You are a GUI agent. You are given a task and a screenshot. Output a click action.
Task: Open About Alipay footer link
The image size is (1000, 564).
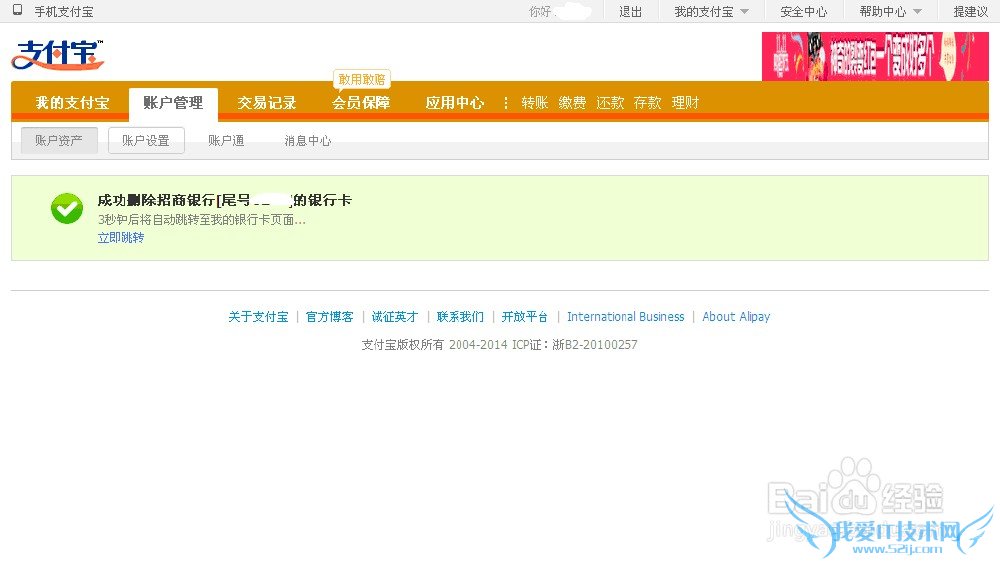736,316
